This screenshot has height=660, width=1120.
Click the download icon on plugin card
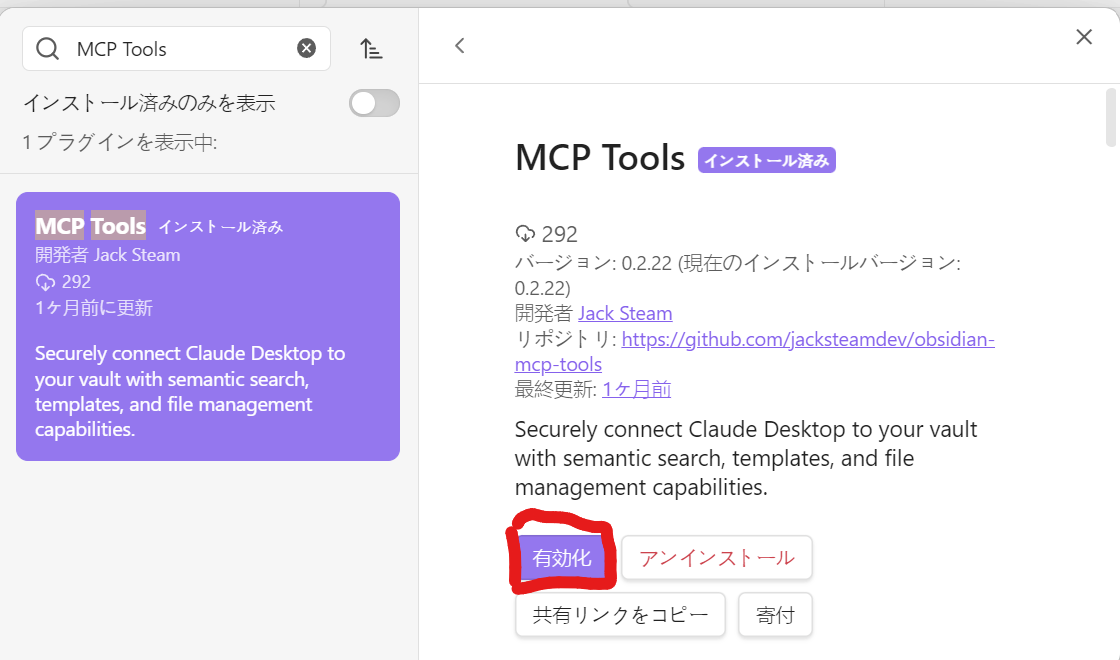[x=45, y=282]
